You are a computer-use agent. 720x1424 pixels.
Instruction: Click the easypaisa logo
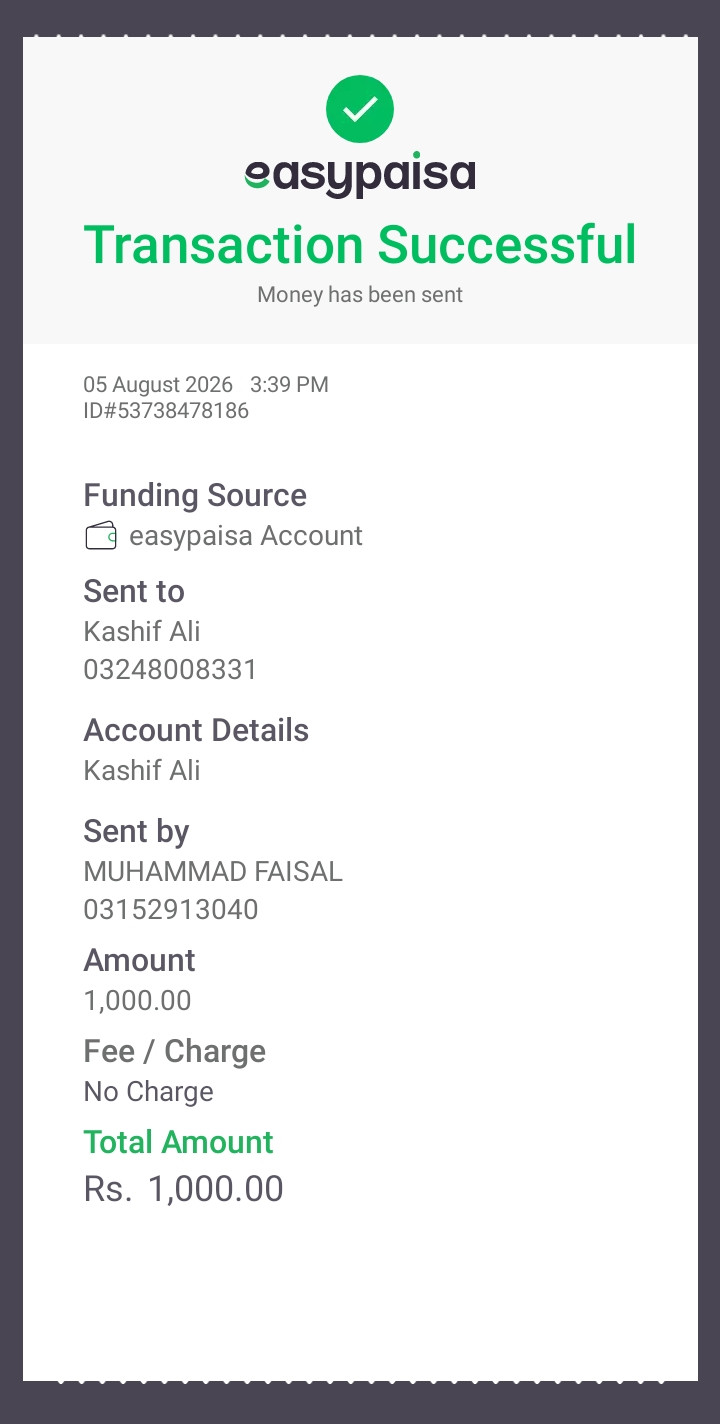coord(360,175)
